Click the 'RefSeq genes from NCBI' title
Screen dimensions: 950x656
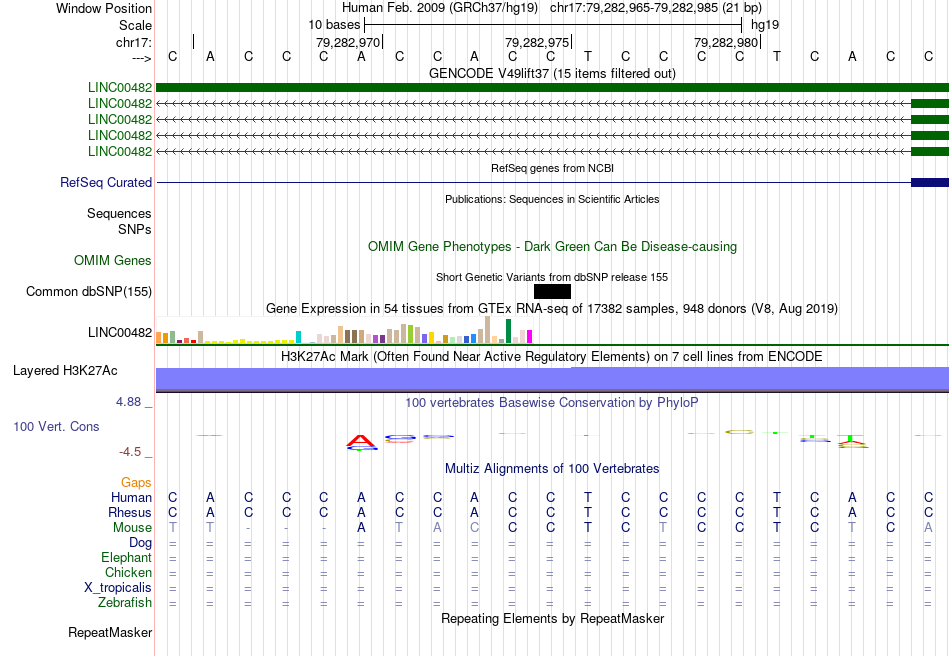[x=552, y=168]
